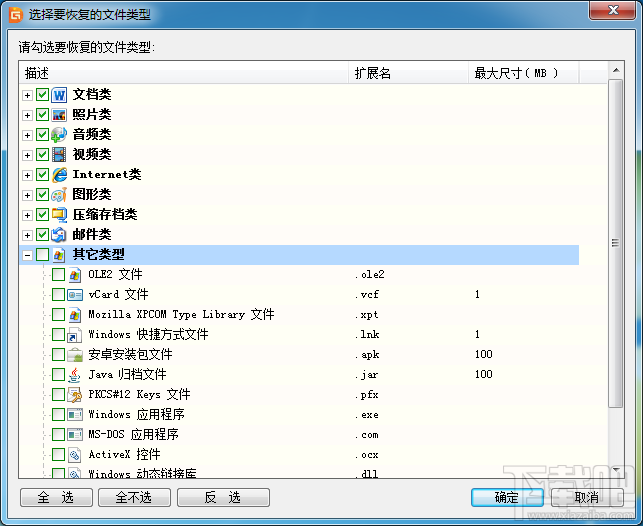Screen dimensions: 643x526
Task: Click the Internet Explorer icon beside Internet类
Action: coord(59,175)
